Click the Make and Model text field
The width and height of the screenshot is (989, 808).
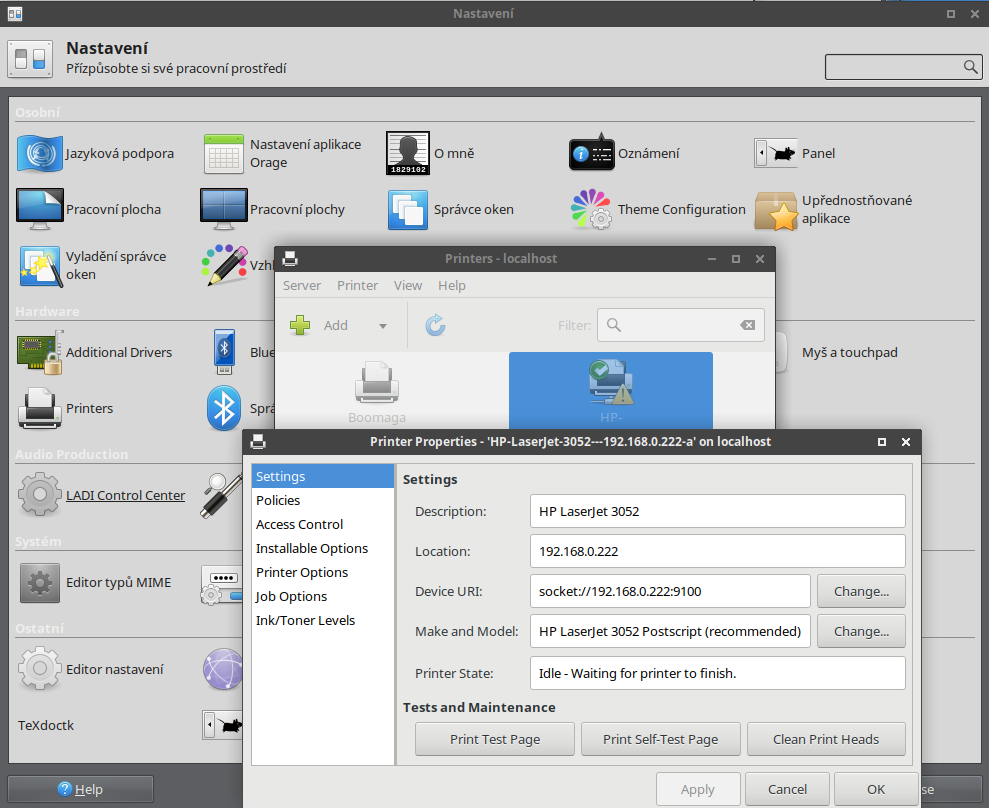point(670,631)
